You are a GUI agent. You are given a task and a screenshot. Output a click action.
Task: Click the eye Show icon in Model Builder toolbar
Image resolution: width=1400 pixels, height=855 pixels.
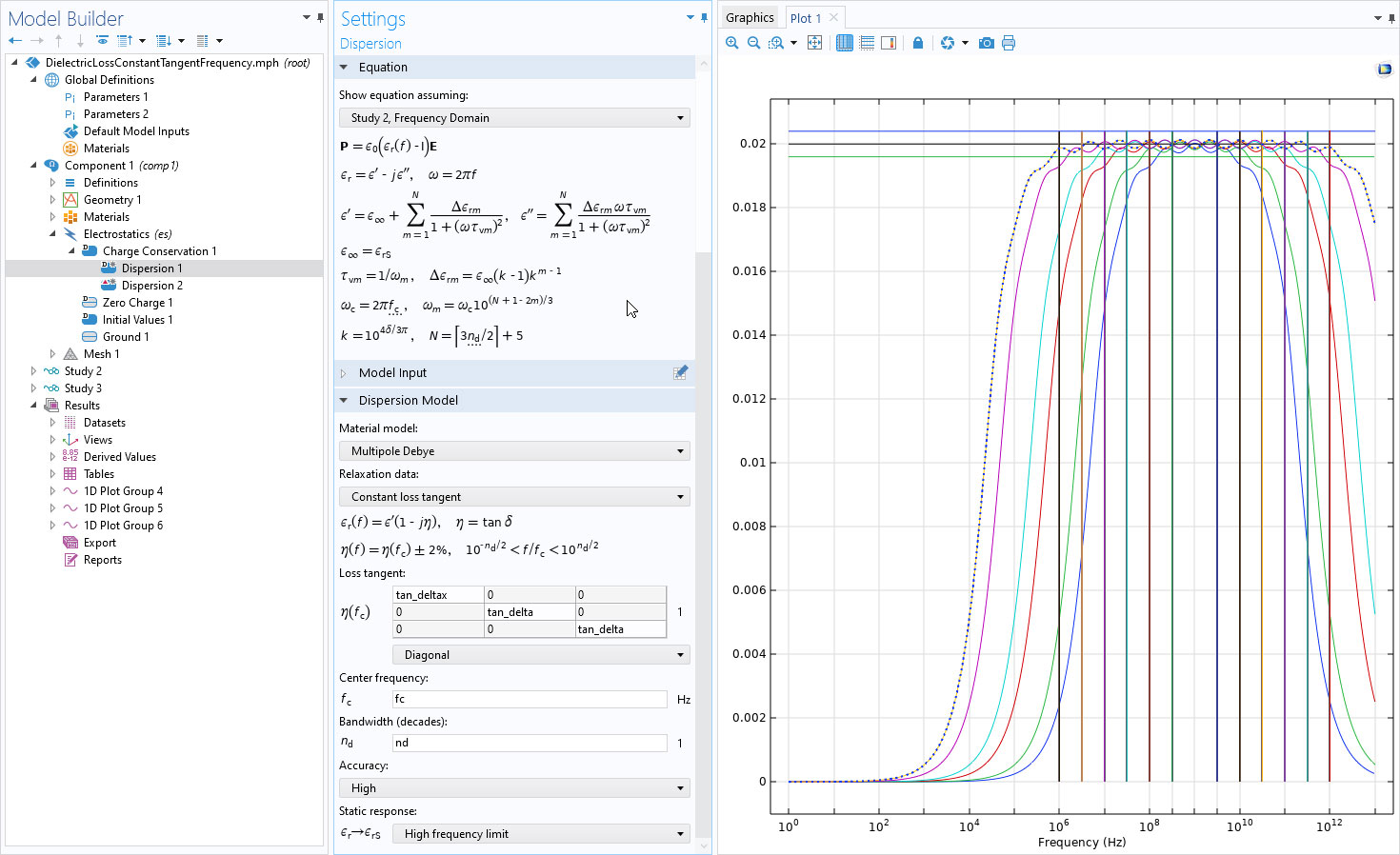[x=102, y=41]
